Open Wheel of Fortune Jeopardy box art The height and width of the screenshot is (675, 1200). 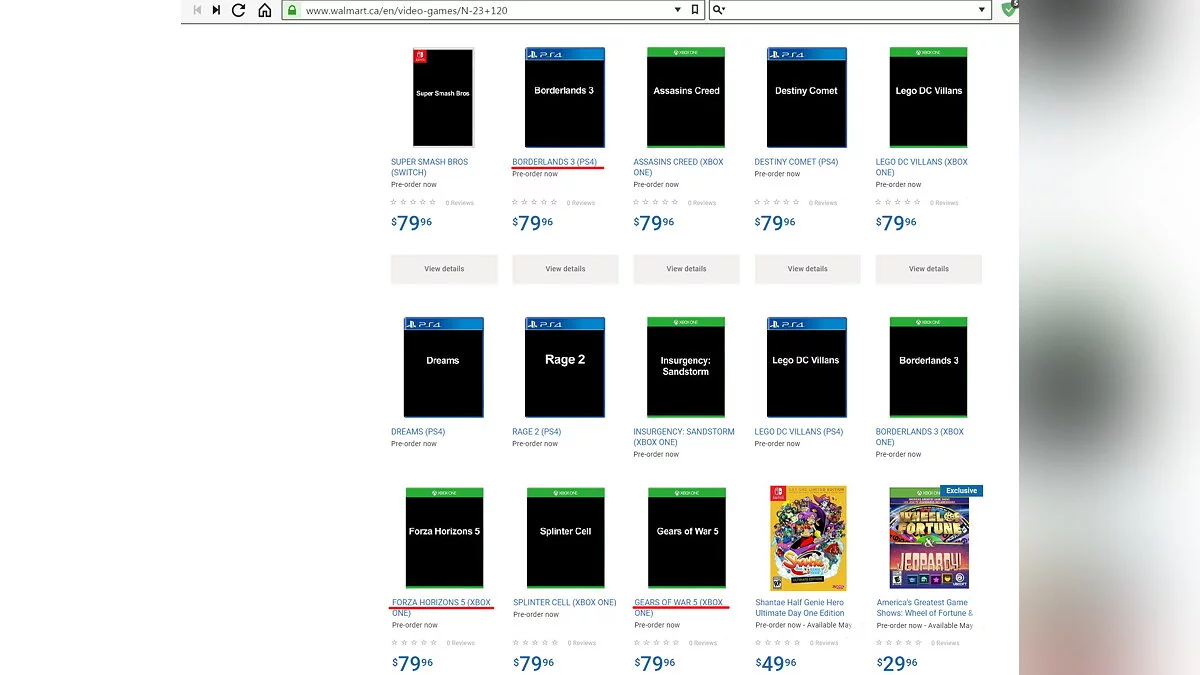click(x=929, y=538)
